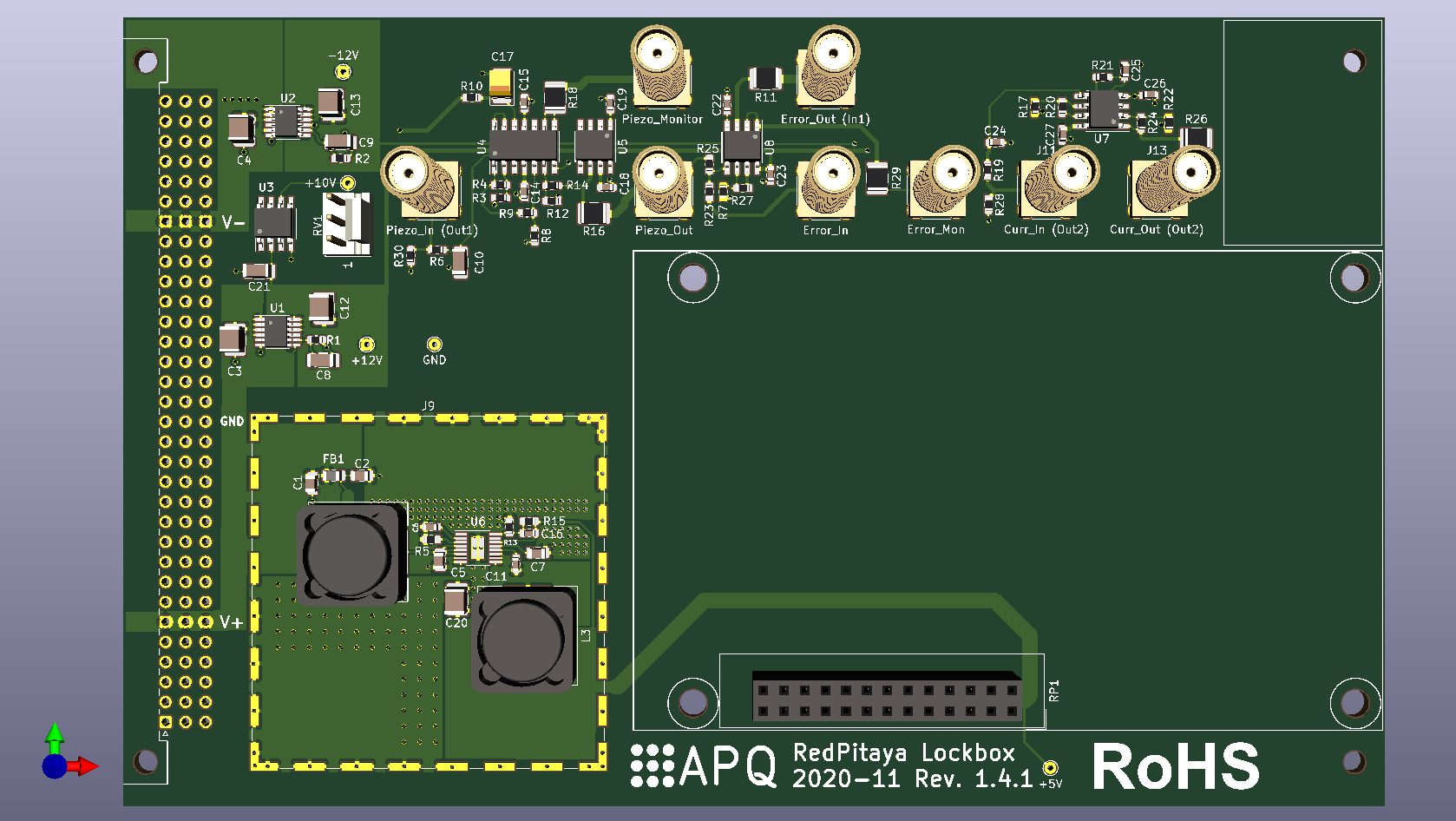Select the R16 resistor
This screenshot has height=821, width=1456.
pyautogui.click(x=594, y=212)
